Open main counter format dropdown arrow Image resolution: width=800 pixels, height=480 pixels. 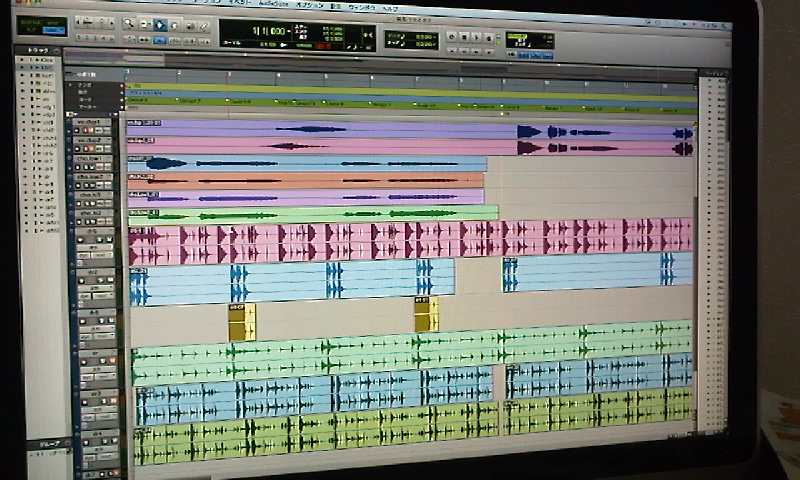(x=289, y=31)
